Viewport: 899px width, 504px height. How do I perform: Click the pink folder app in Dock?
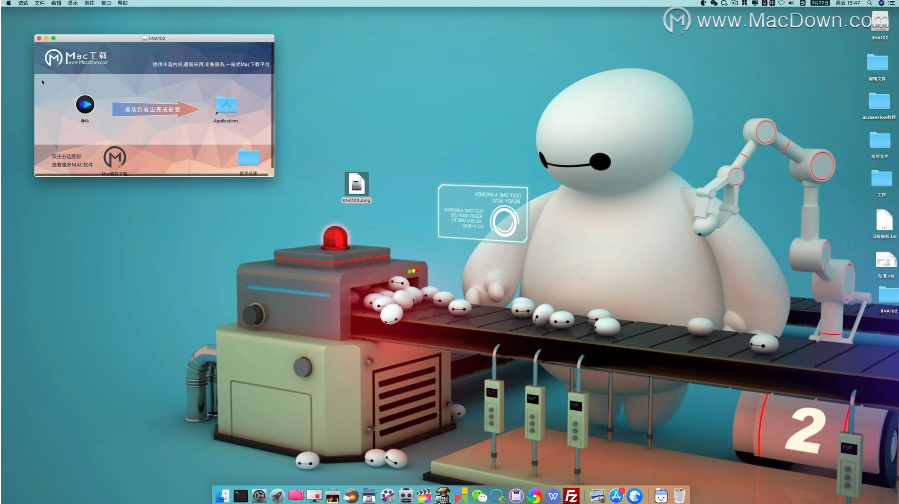[x=296, y=495]
